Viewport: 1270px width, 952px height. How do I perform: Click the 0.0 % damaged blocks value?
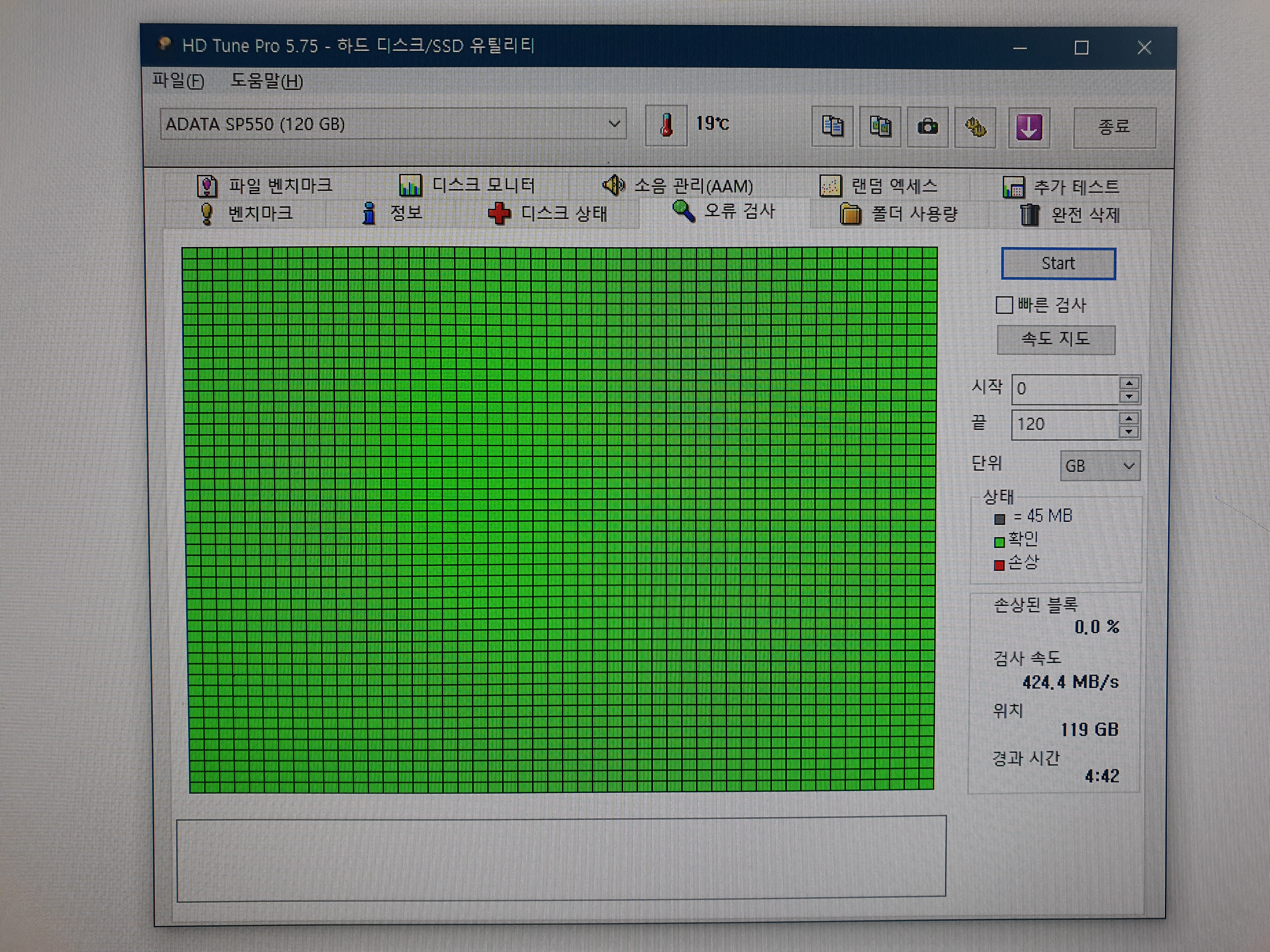click(1097, 626)
